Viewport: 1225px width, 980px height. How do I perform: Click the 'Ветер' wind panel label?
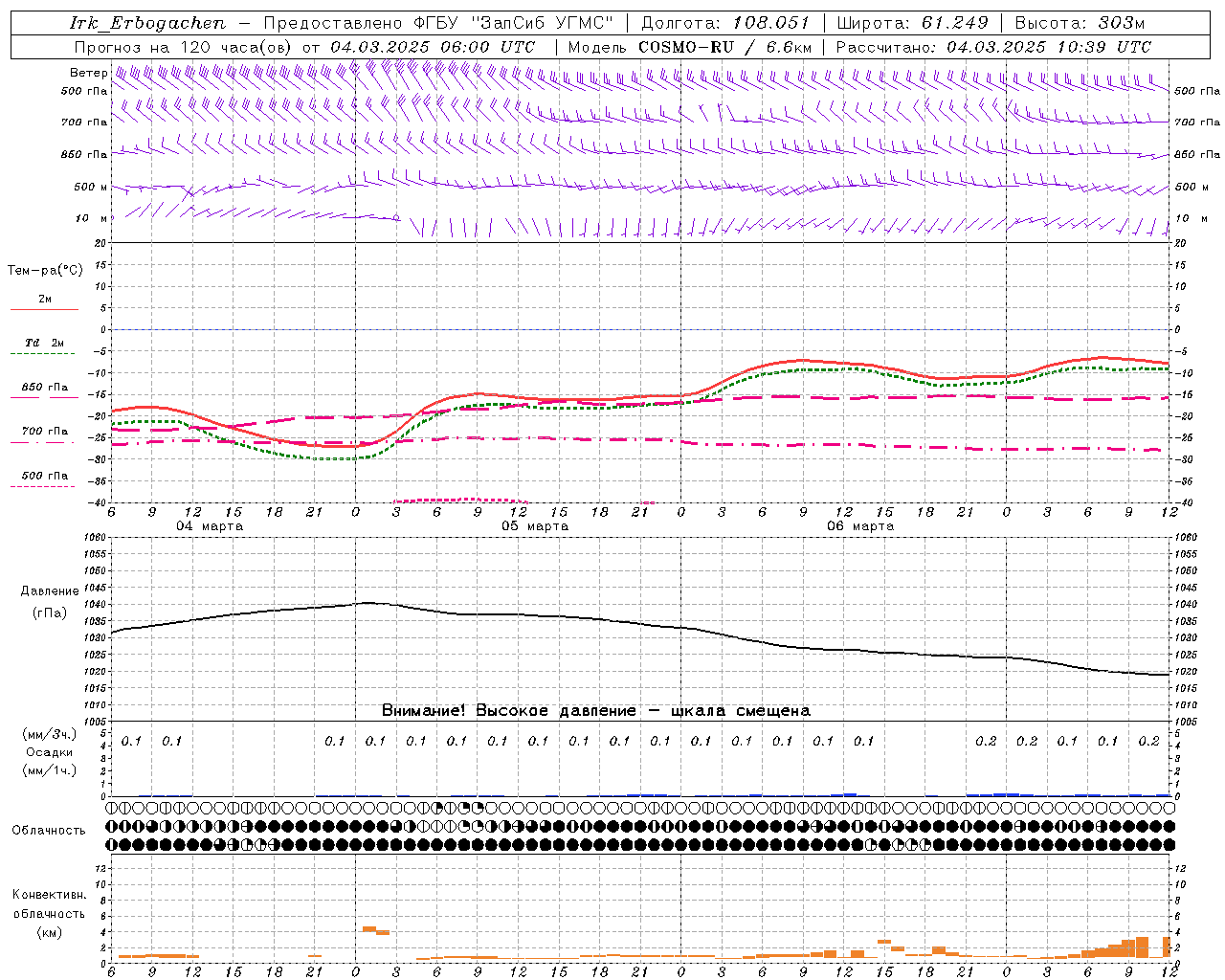pyautogui.click(x=88, y=73)
